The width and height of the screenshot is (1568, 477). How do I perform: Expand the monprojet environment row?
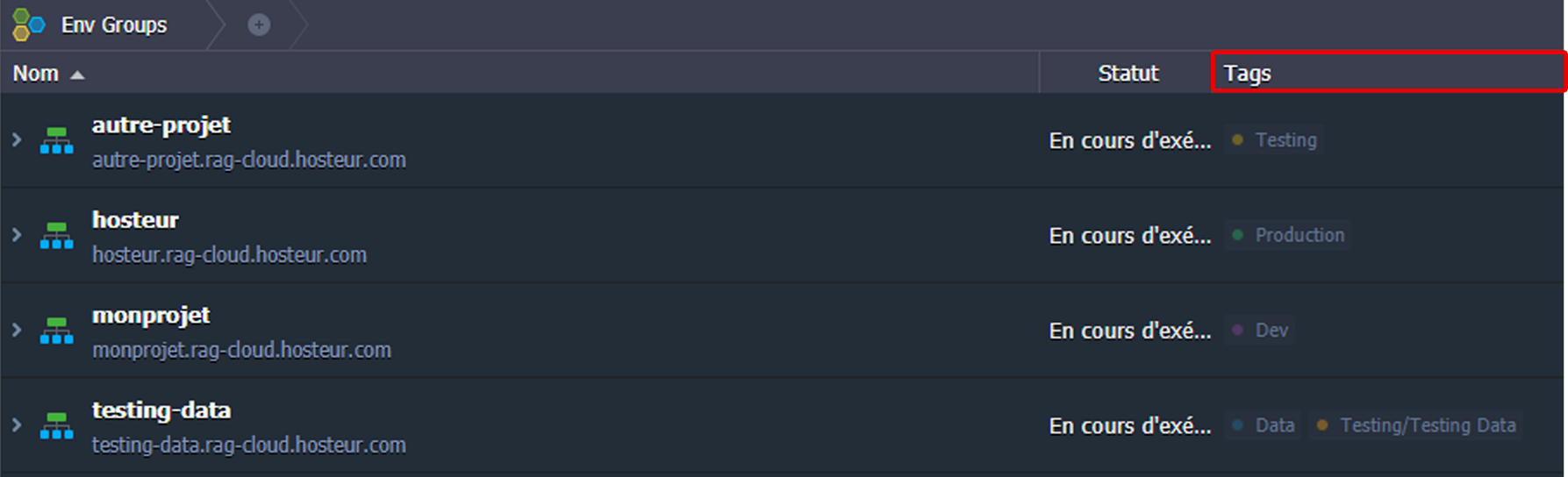pyautogui.click(x=17, y=331)
